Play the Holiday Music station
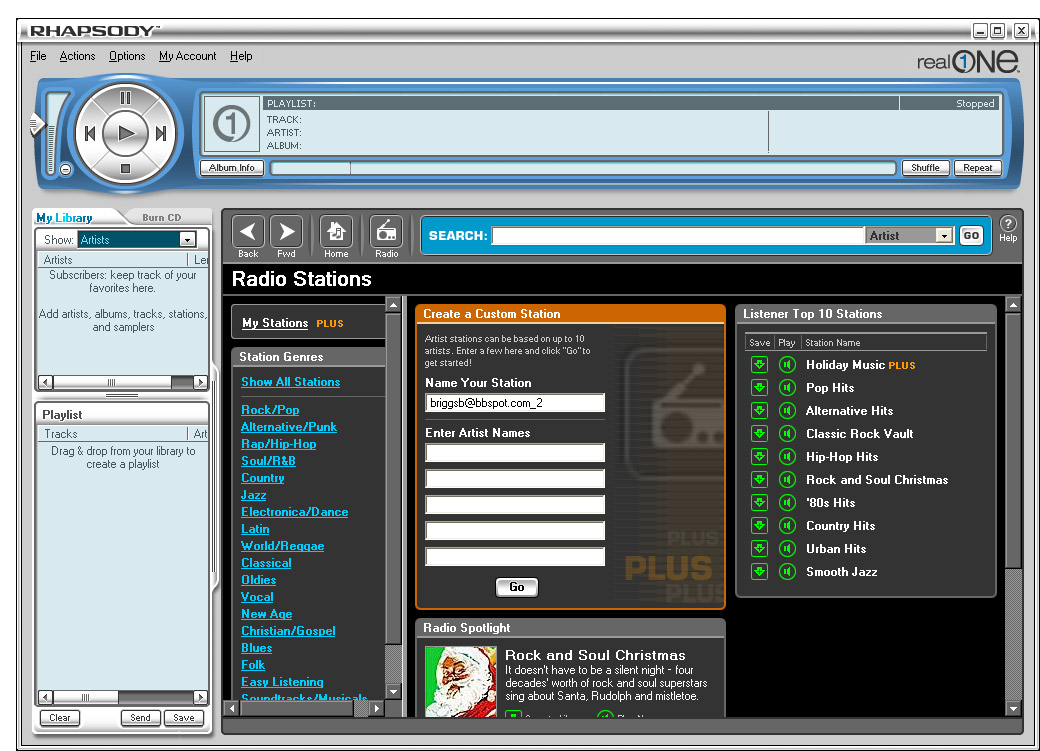1040x751 pixels. tap(787, 365)
